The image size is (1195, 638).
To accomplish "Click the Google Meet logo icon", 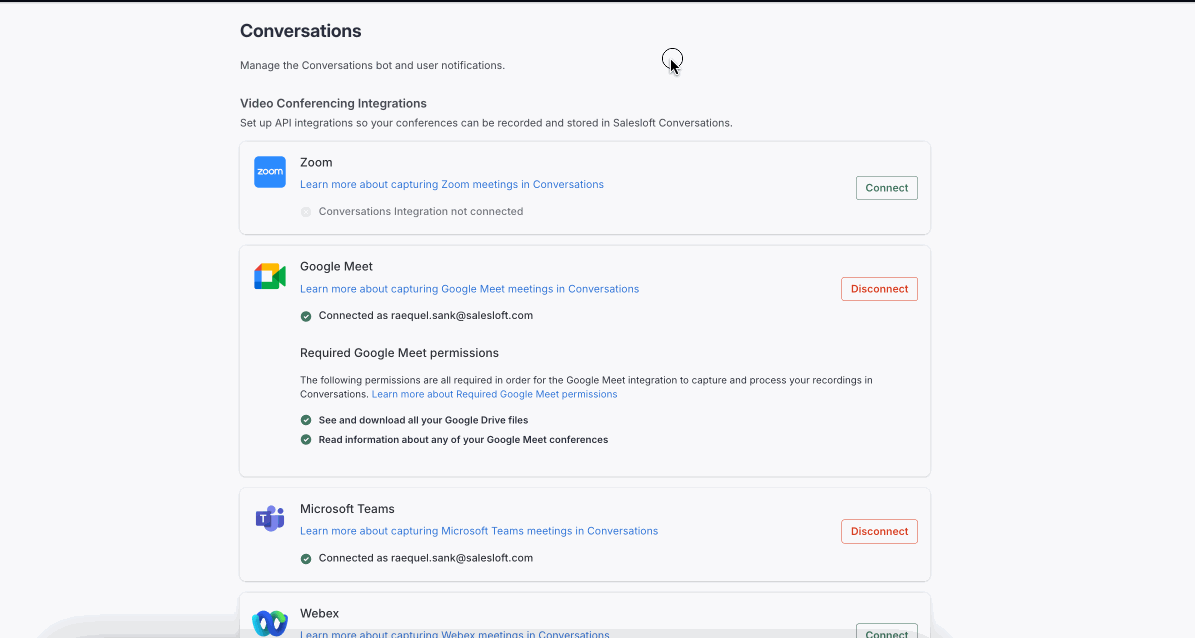I will click(x=270, y=277).
